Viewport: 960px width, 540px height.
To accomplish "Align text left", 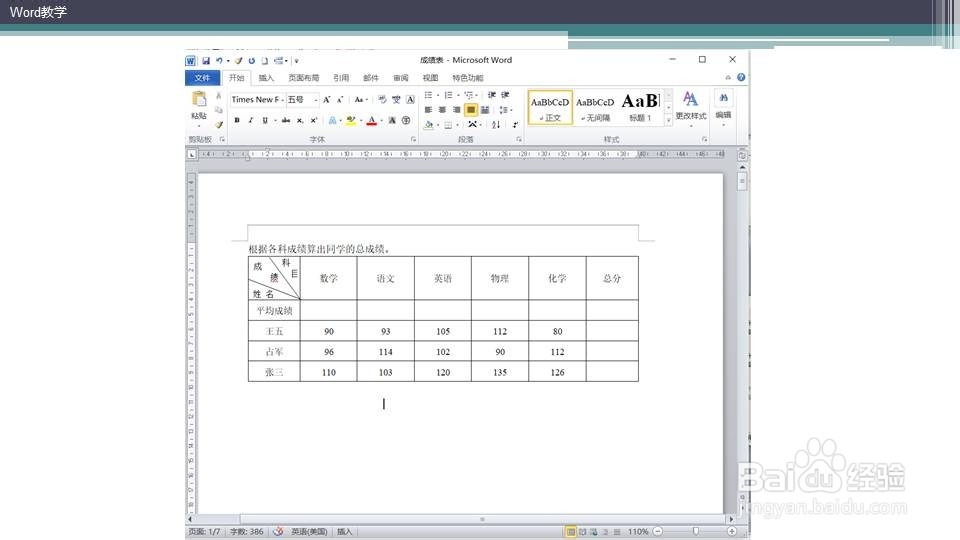I will click(x=429, y=110).
